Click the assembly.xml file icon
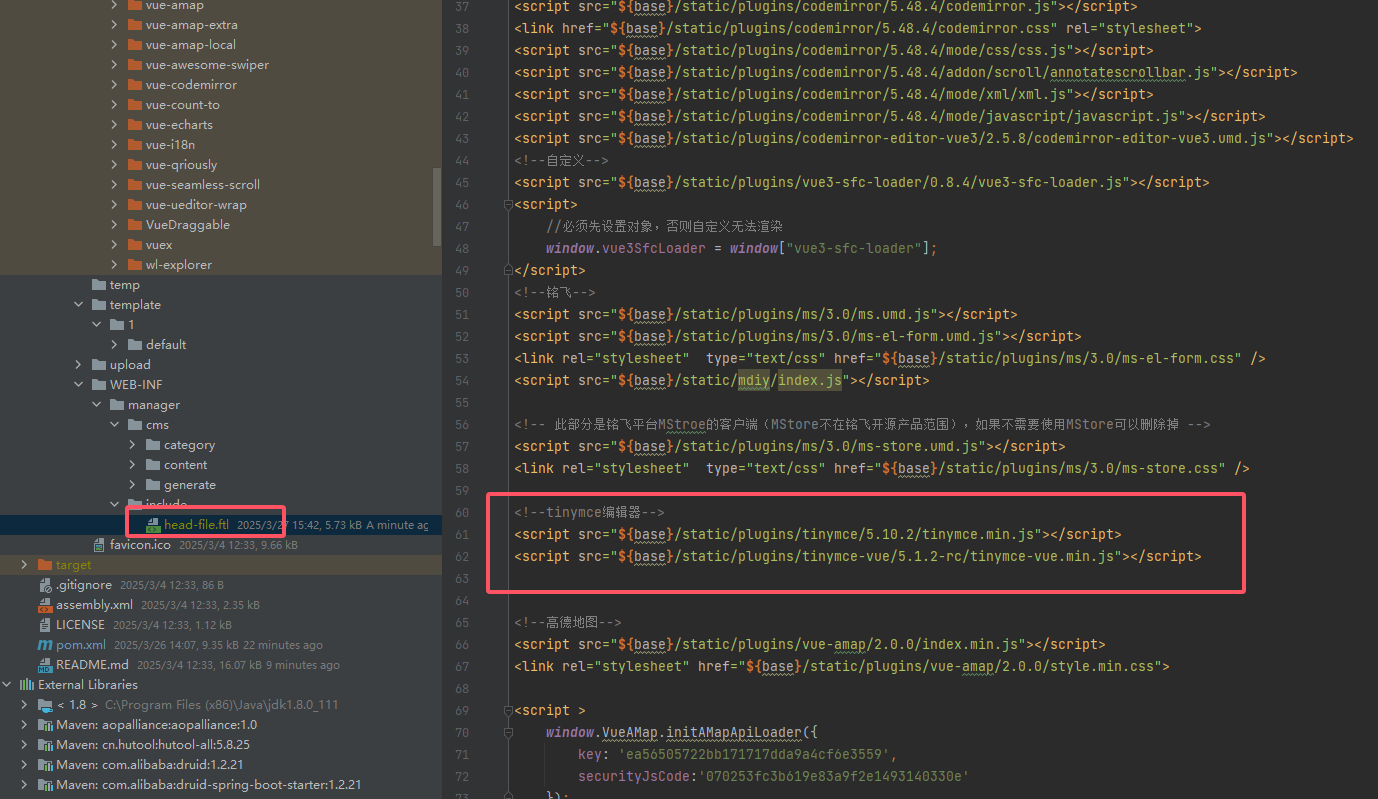Viewport: 1378px width, 799px height. pos(45,605)
